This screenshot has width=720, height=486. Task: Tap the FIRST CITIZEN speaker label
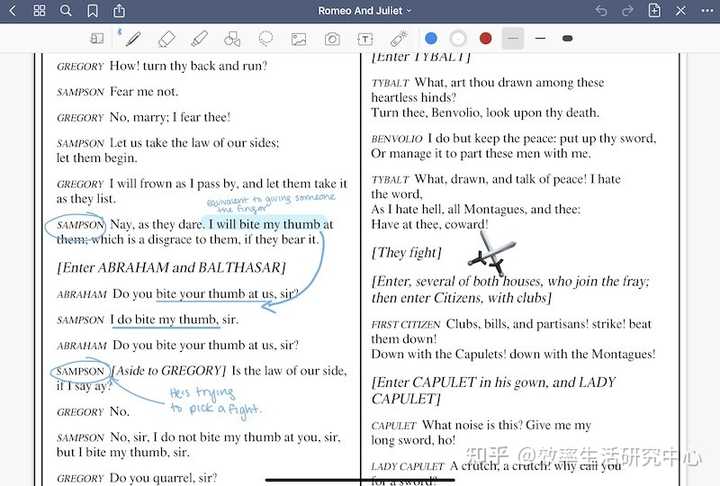click(x=406, y=325)
